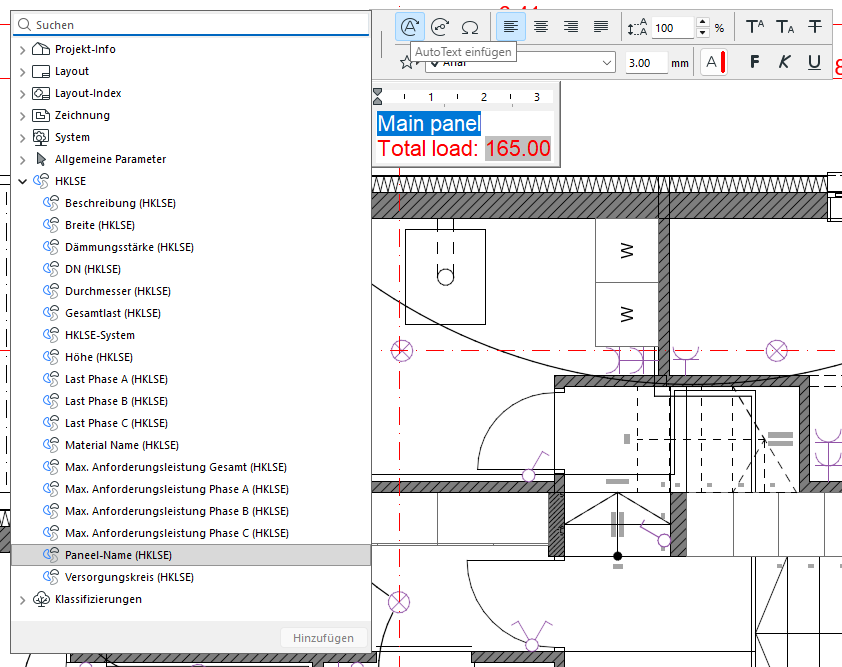
Task: Toggle strikethrough formatting
Action: (x=815, y=27)
